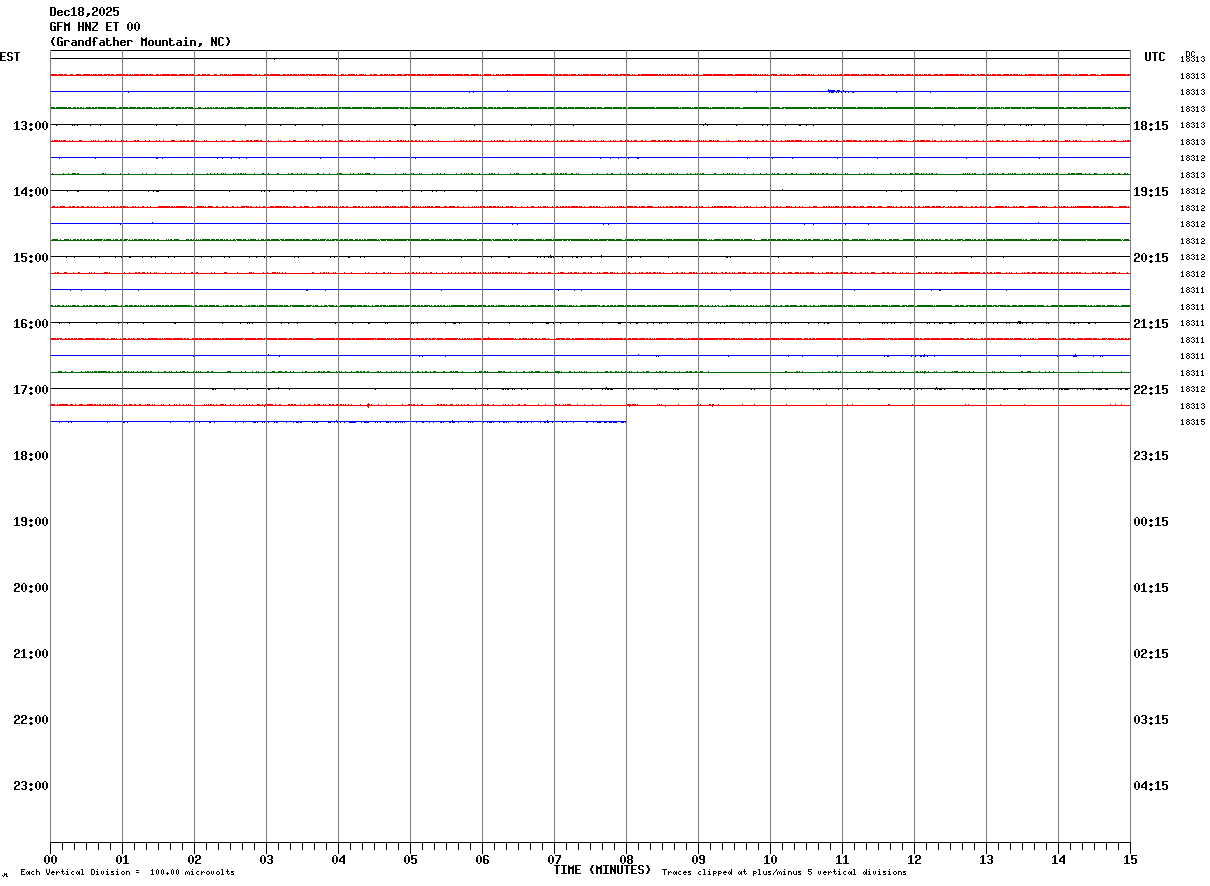
Task: Select the 01:15 UTC row label
Action: (x=1151, y=587)
